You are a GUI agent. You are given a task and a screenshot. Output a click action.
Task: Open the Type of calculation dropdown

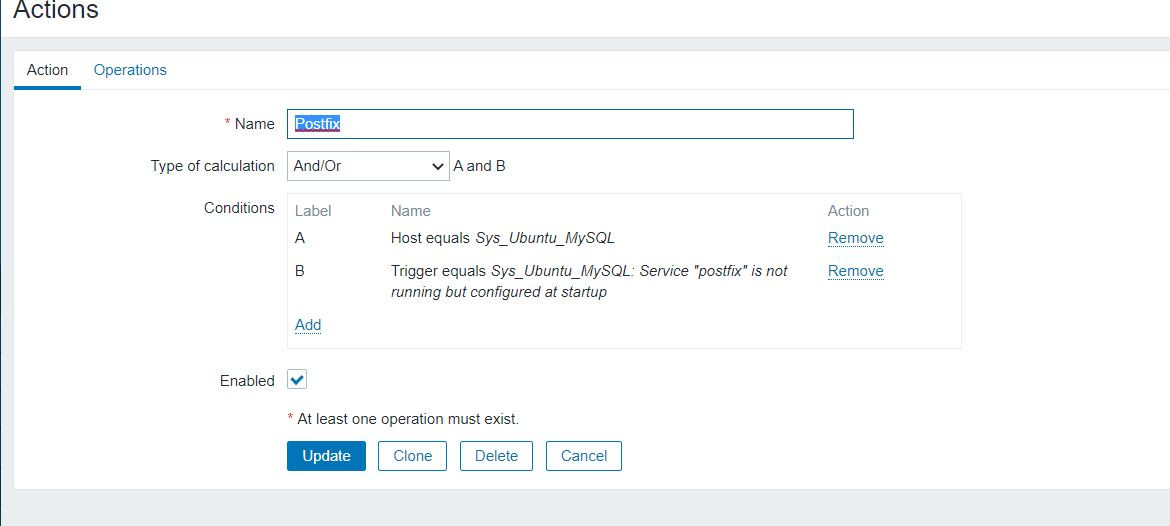pyautogui.click(x=368, y=166)
